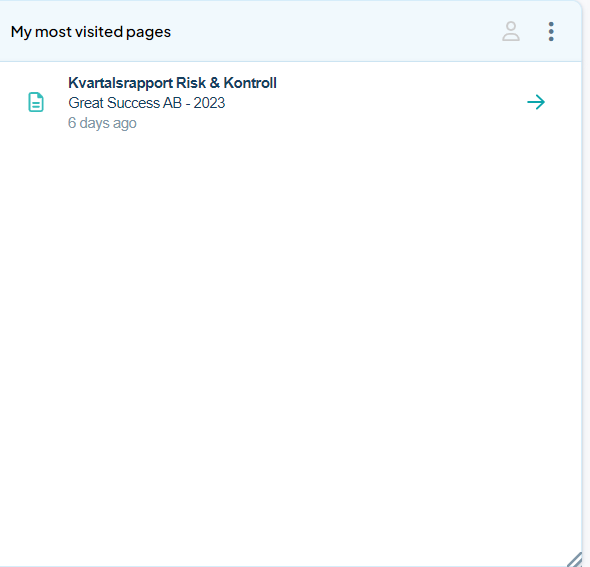
Task: Click the '6 days ago' timestamp
Action: (x=102, y=123)
